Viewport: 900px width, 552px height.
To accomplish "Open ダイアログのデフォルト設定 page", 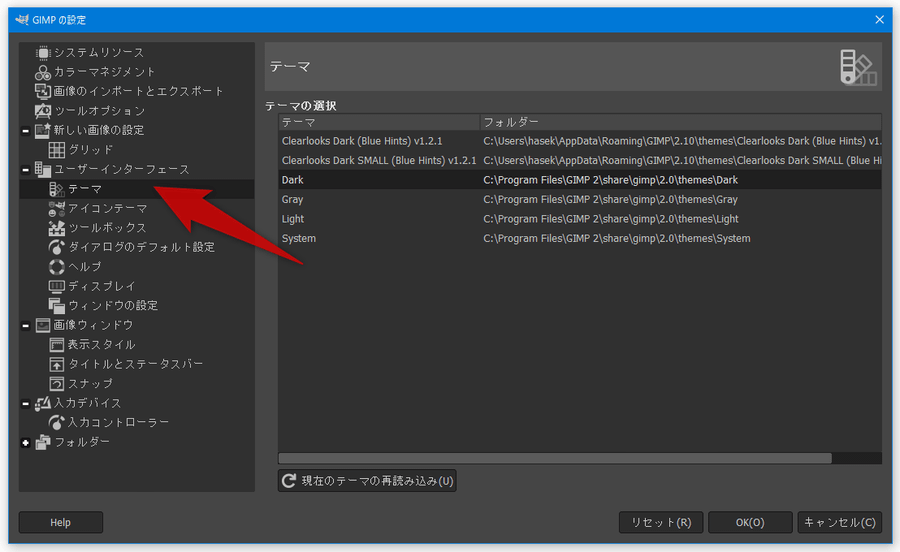I will coord(141,248).
